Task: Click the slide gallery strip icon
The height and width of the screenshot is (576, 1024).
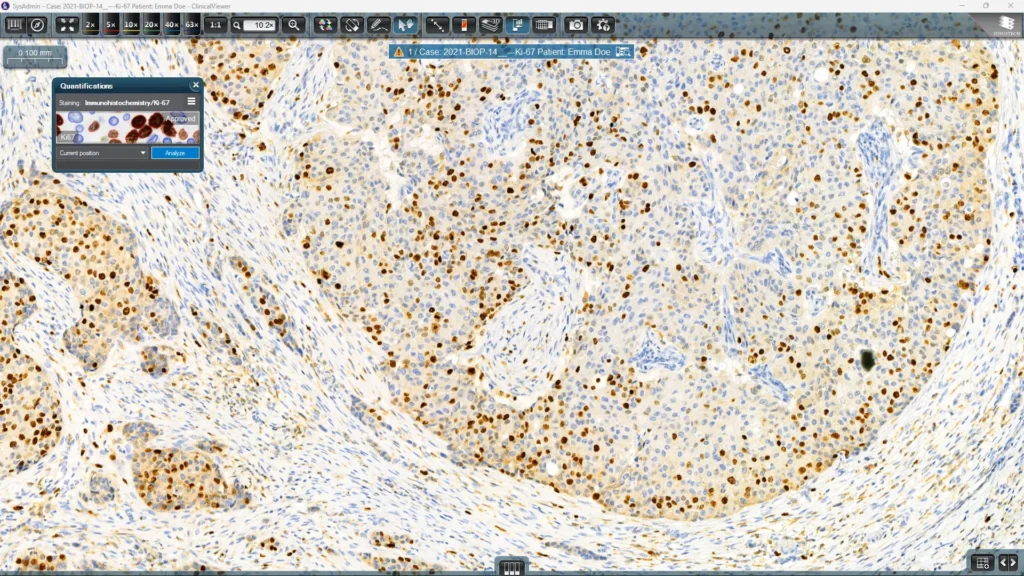Action: click(x=544, y=25)
